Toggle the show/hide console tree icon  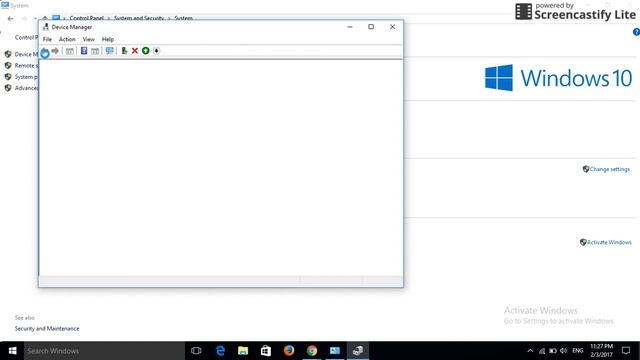point(70,51)
